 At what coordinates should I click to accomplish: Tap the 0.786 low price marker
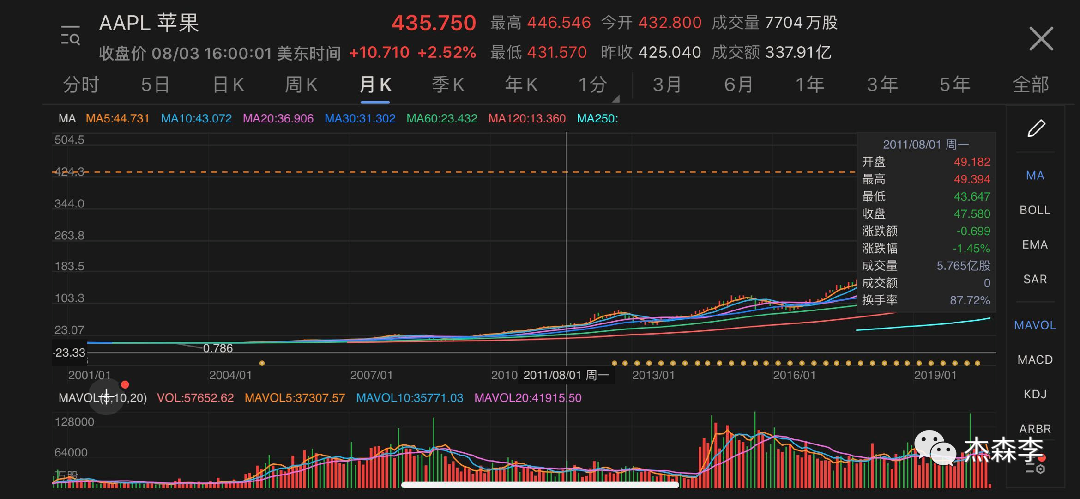[218, 348]
